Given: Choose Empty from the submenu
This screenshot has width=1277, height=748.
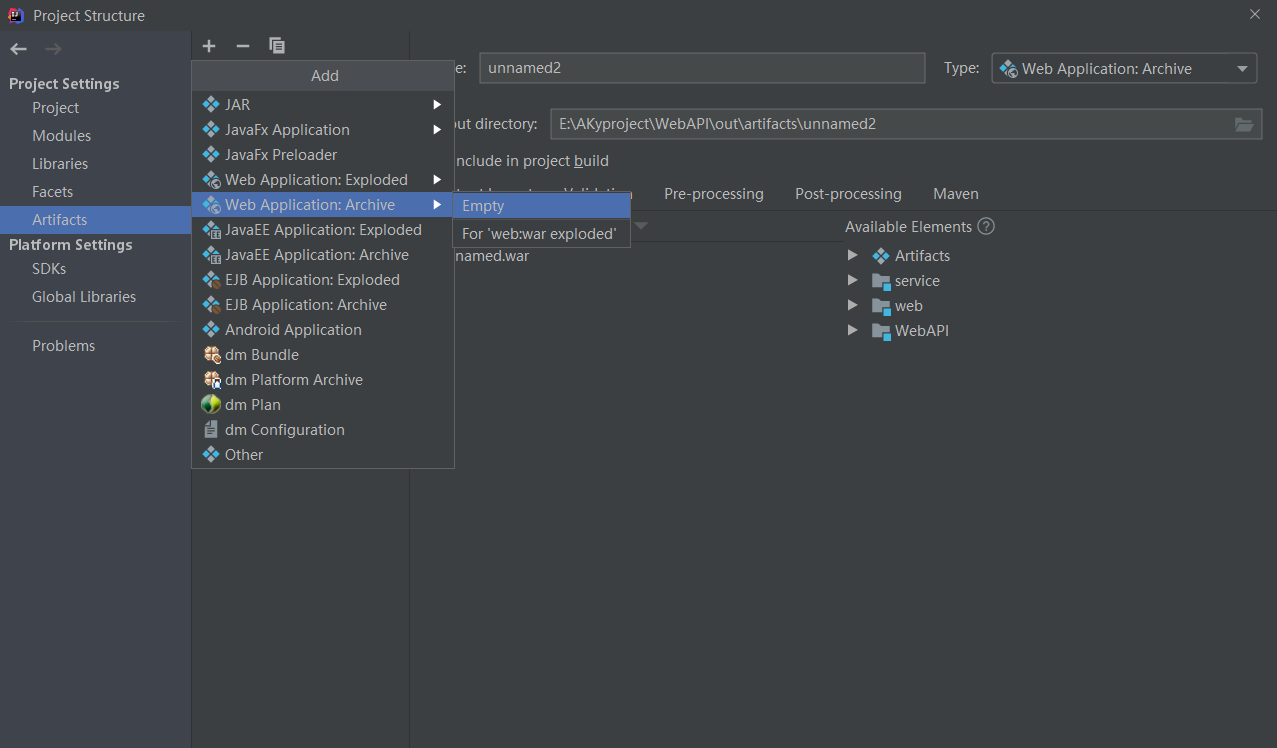Looking at the screenshot, I should [483, 206].
